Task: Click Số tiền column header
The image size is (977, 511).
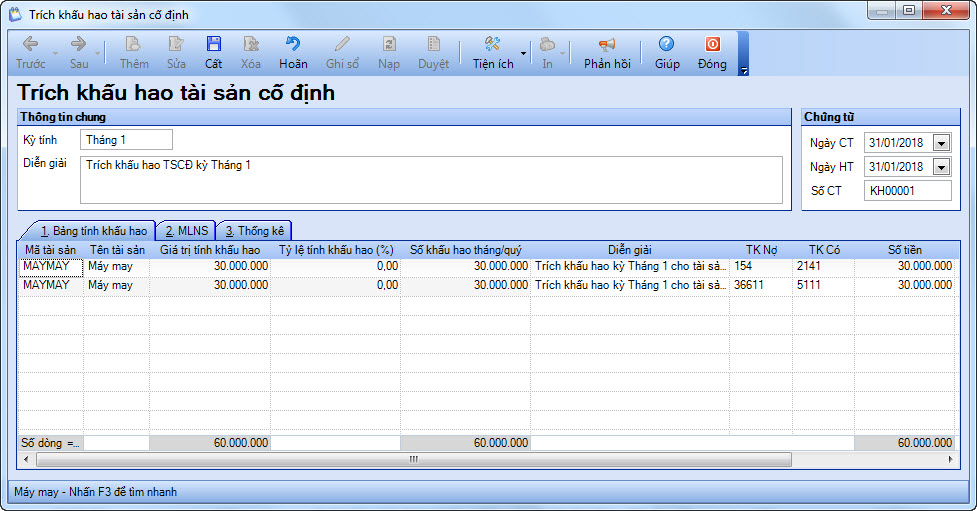Action: pos(905,250)
